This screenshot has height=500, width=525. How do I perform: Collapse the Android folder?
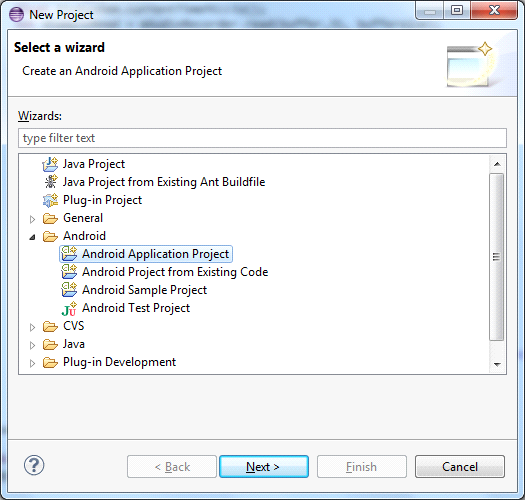pyautogui.click(x=32, y=237)
